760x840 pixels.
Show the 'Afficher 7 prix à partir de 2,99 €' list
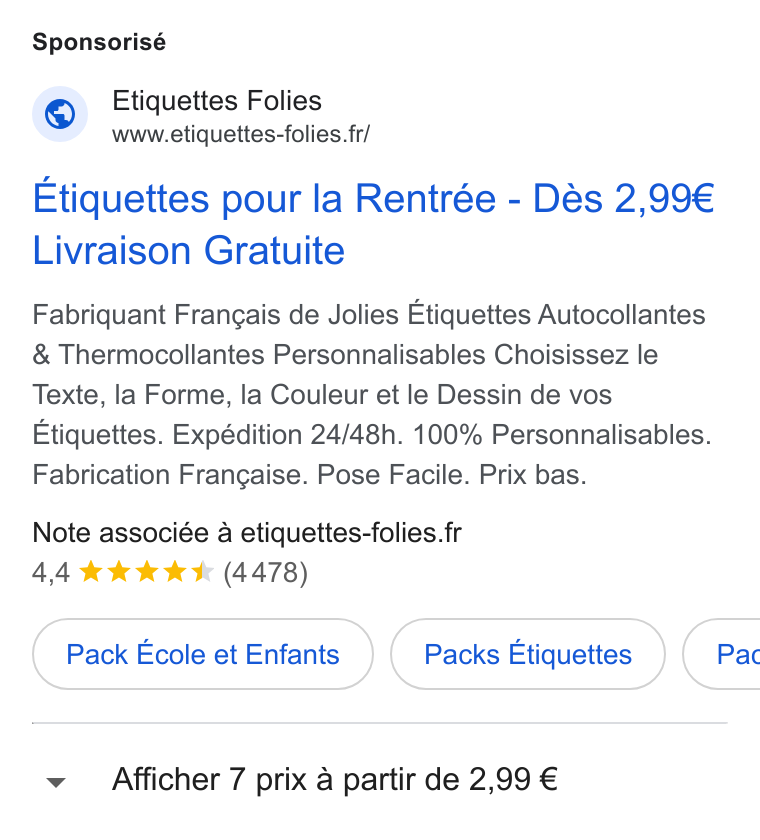click(335, 779)
